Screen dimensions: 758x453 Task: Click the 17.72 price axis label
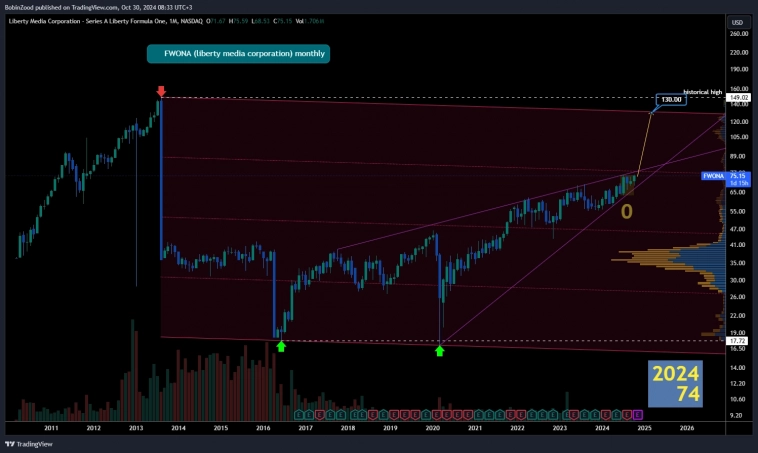[739, 341]
